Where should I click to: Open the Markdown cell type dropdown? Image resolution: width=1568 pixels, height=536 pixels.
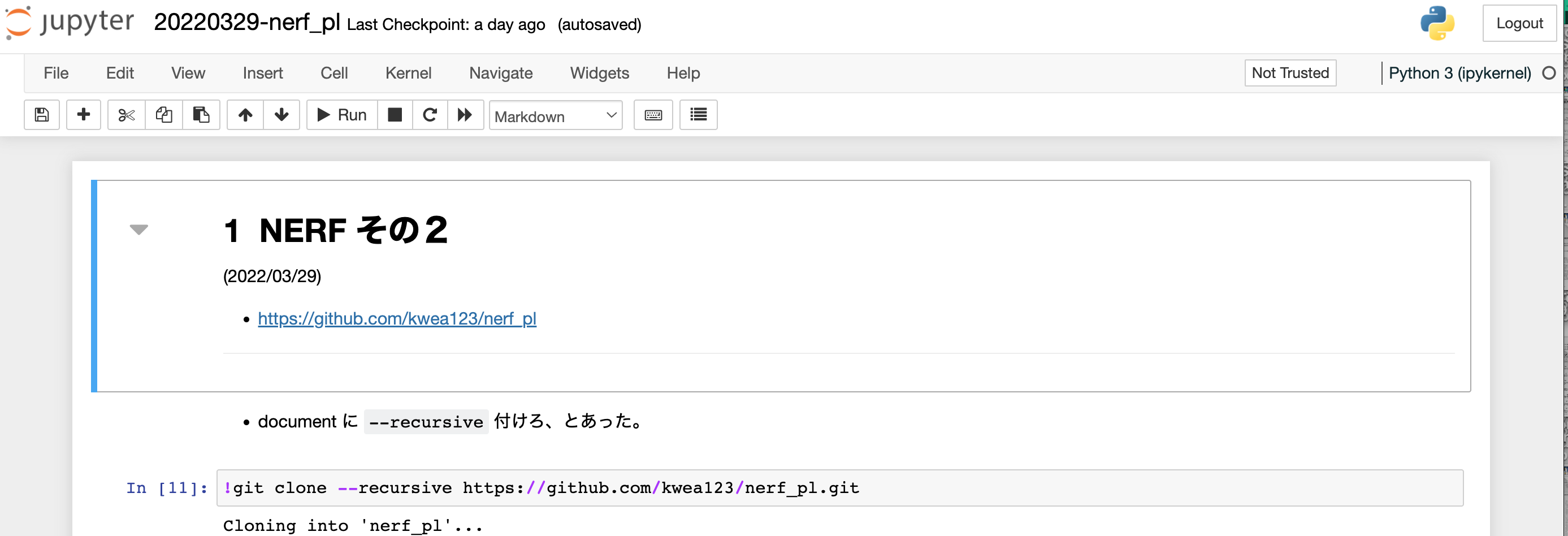[556, 115]
